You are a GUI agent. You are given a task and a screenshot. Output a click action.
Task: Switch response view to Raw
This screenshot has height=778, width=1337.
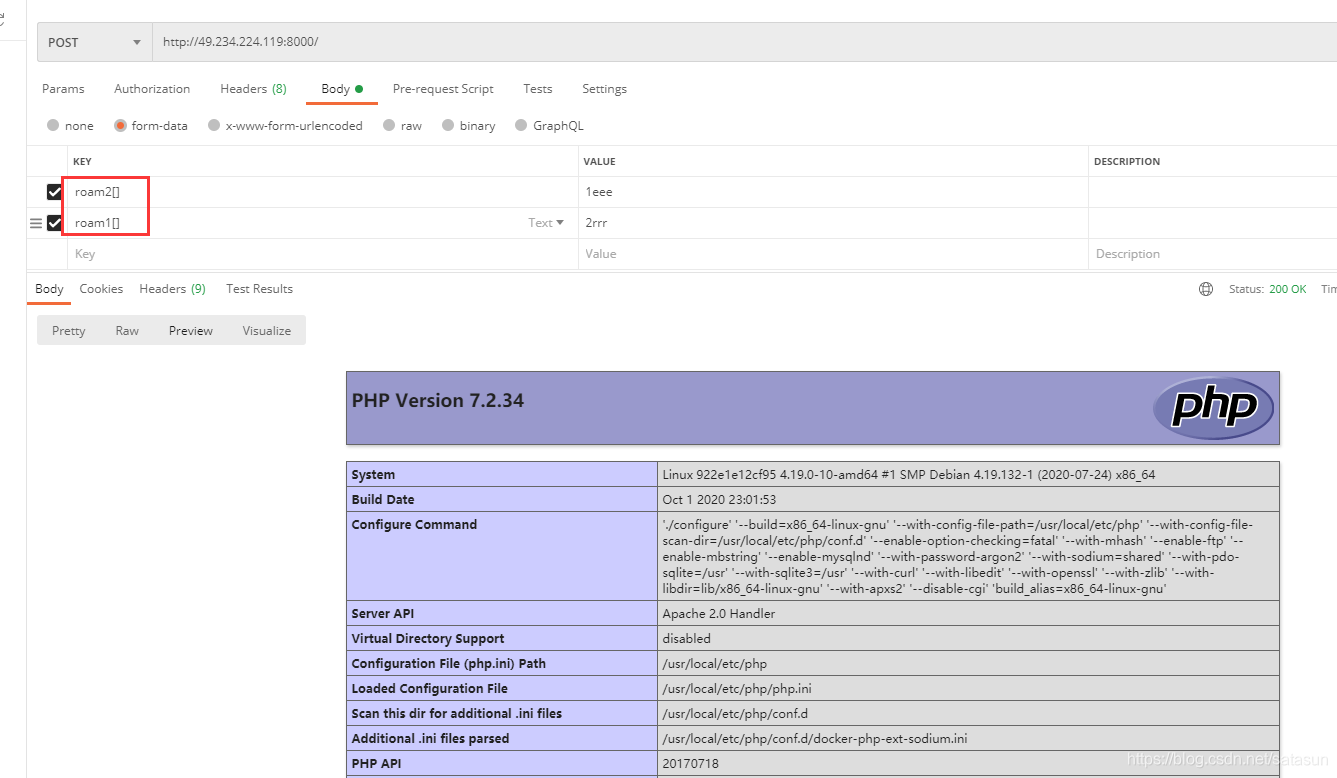click(127, 331)
